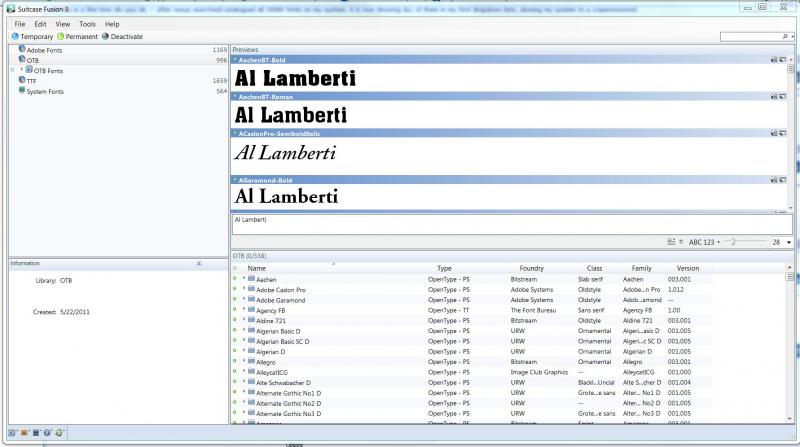Click the snapshot icon on AGaramond-Bold preview
This screenshot has height=447, width=800.
773,180
